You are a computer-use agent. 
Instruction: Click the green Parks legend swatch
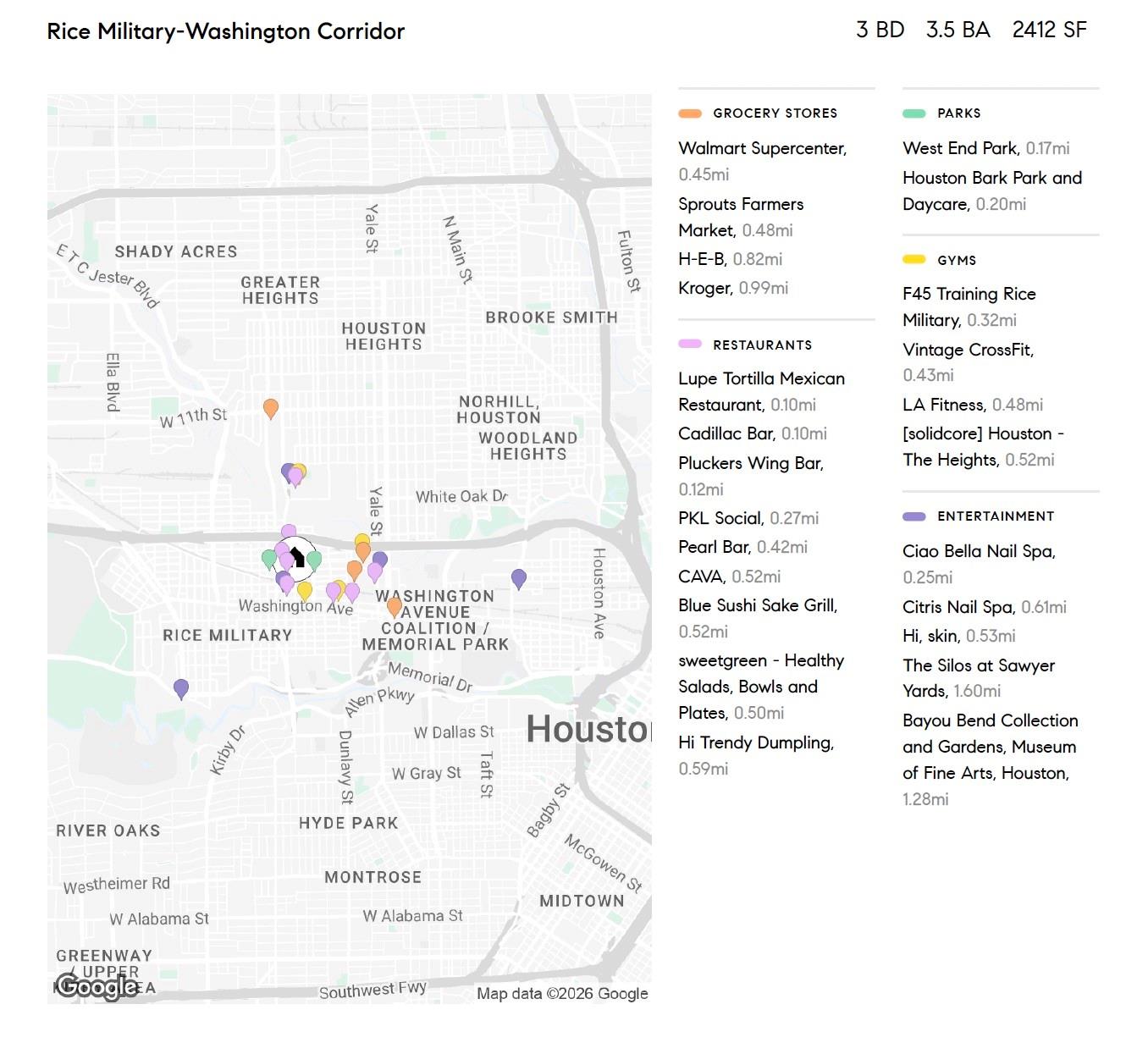pyautogui.click(x=914, y=113)
